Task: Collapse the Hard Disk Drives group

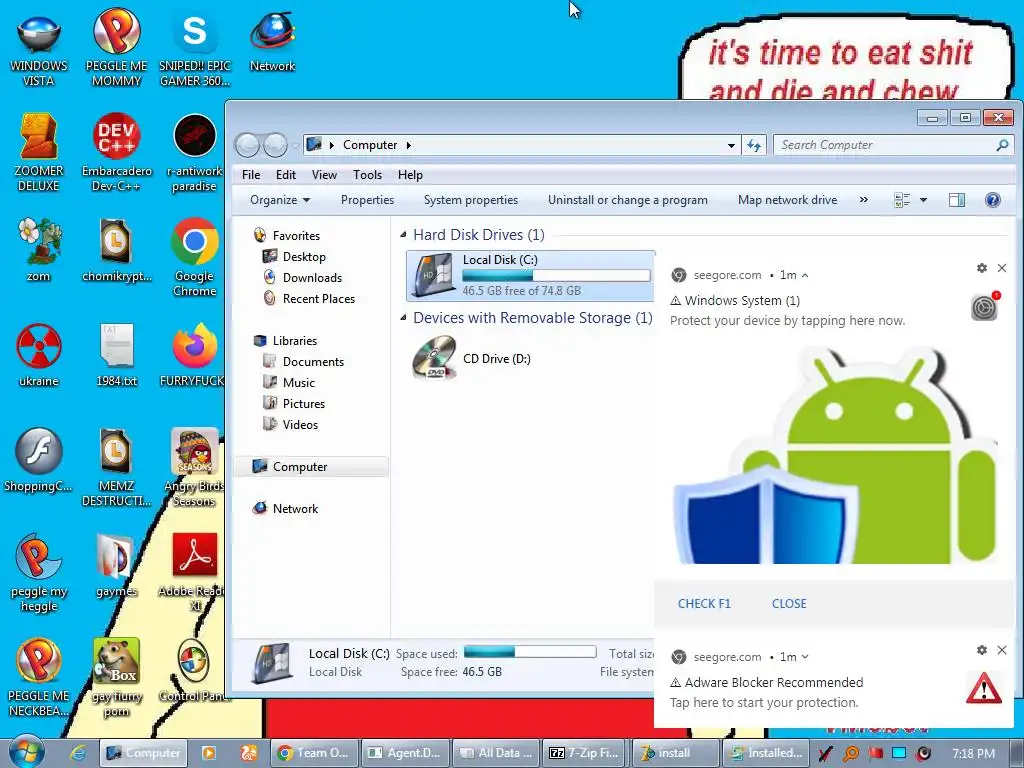Action: pos(403,234)
